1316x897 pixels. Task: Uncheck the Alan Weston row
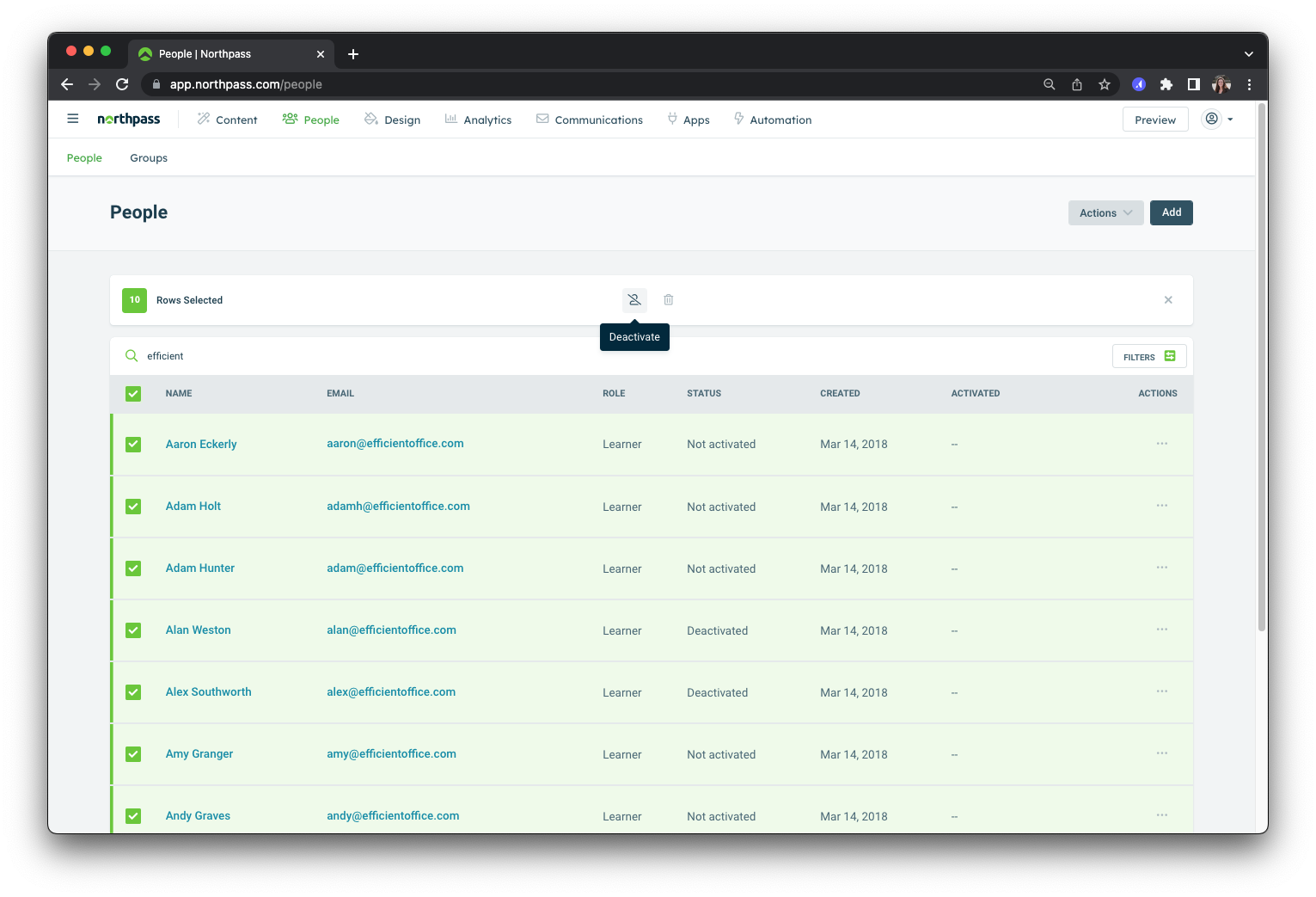coord(133,630)
